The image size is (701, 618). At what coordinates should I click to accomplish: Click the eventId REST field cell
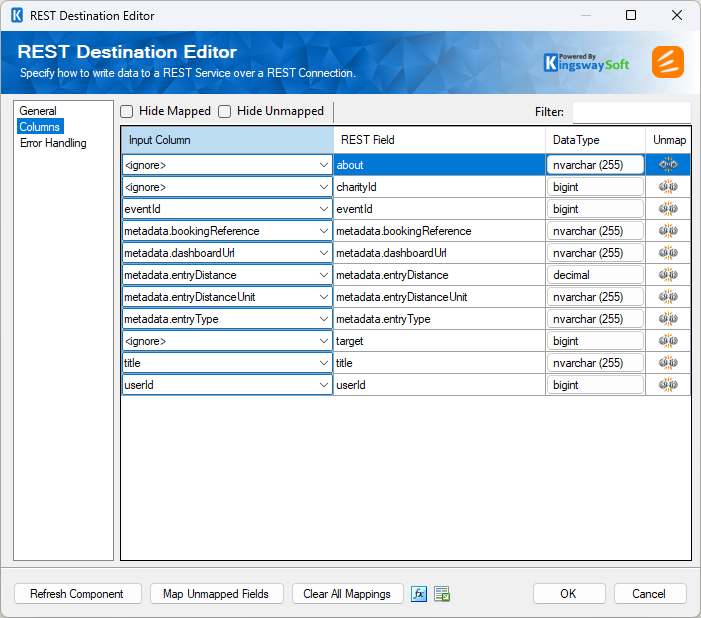pos(439,209)
